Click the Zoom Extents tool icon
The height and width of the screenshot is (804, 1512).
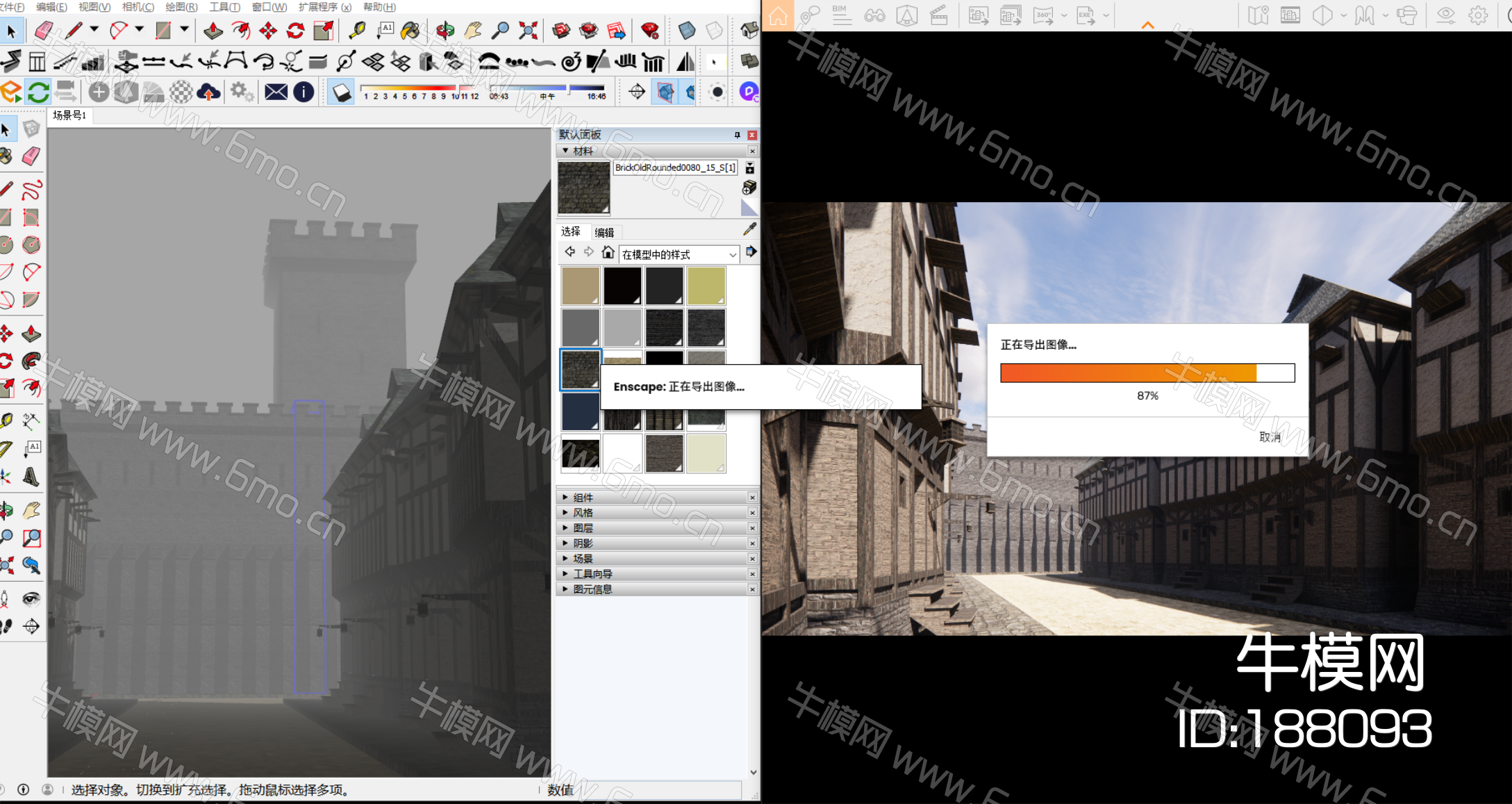[x=528, y=31]
